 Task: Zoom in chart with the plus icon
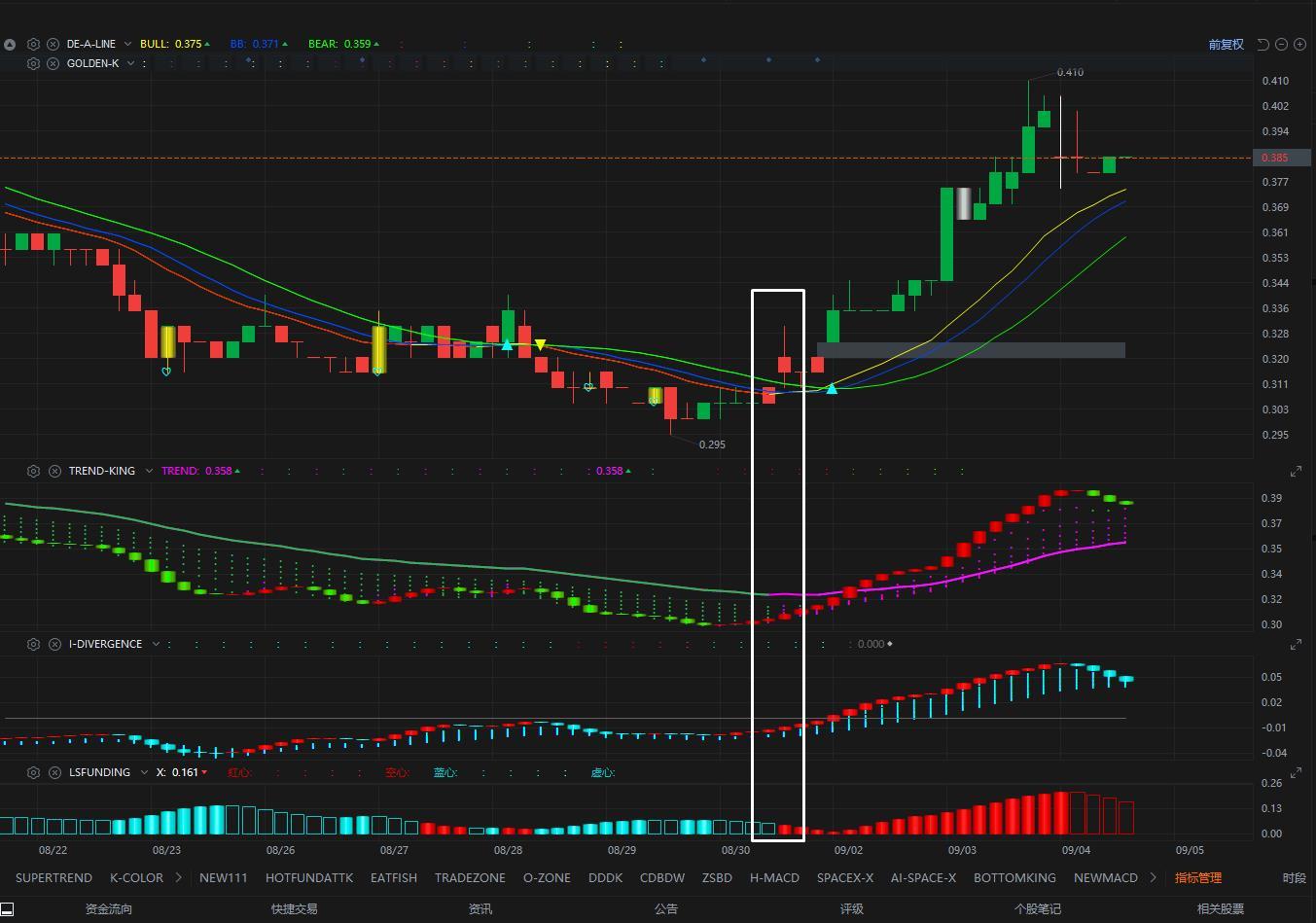pyautogui.click(x=1299, y=44)
